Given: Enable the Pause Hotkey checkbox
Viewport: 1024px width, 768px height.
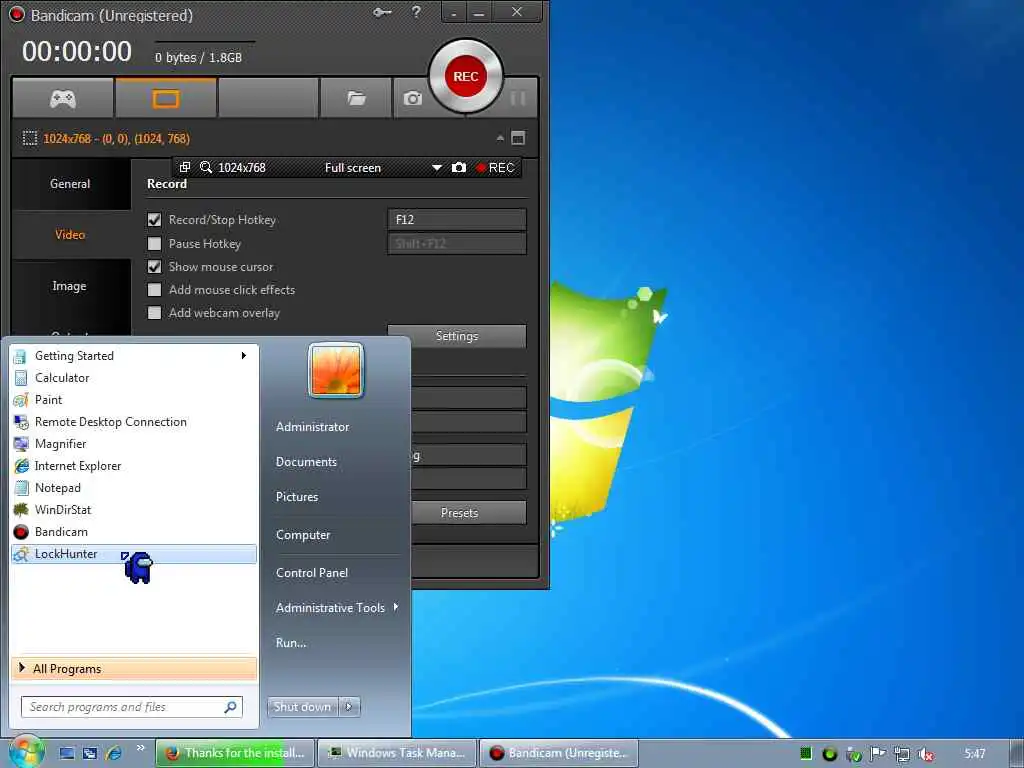Looking at the screenshot, I should [155, 244].
